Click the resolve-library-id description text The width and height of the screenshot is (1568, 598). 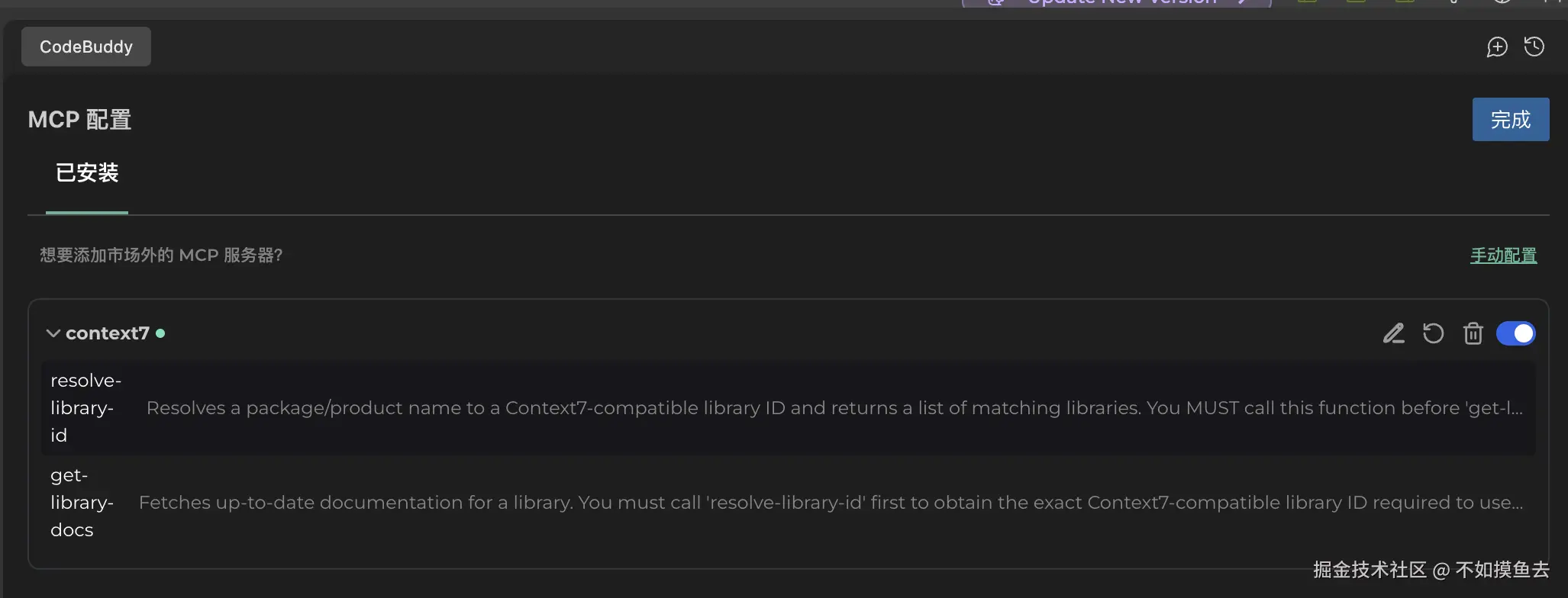click(x=834, y=408)
